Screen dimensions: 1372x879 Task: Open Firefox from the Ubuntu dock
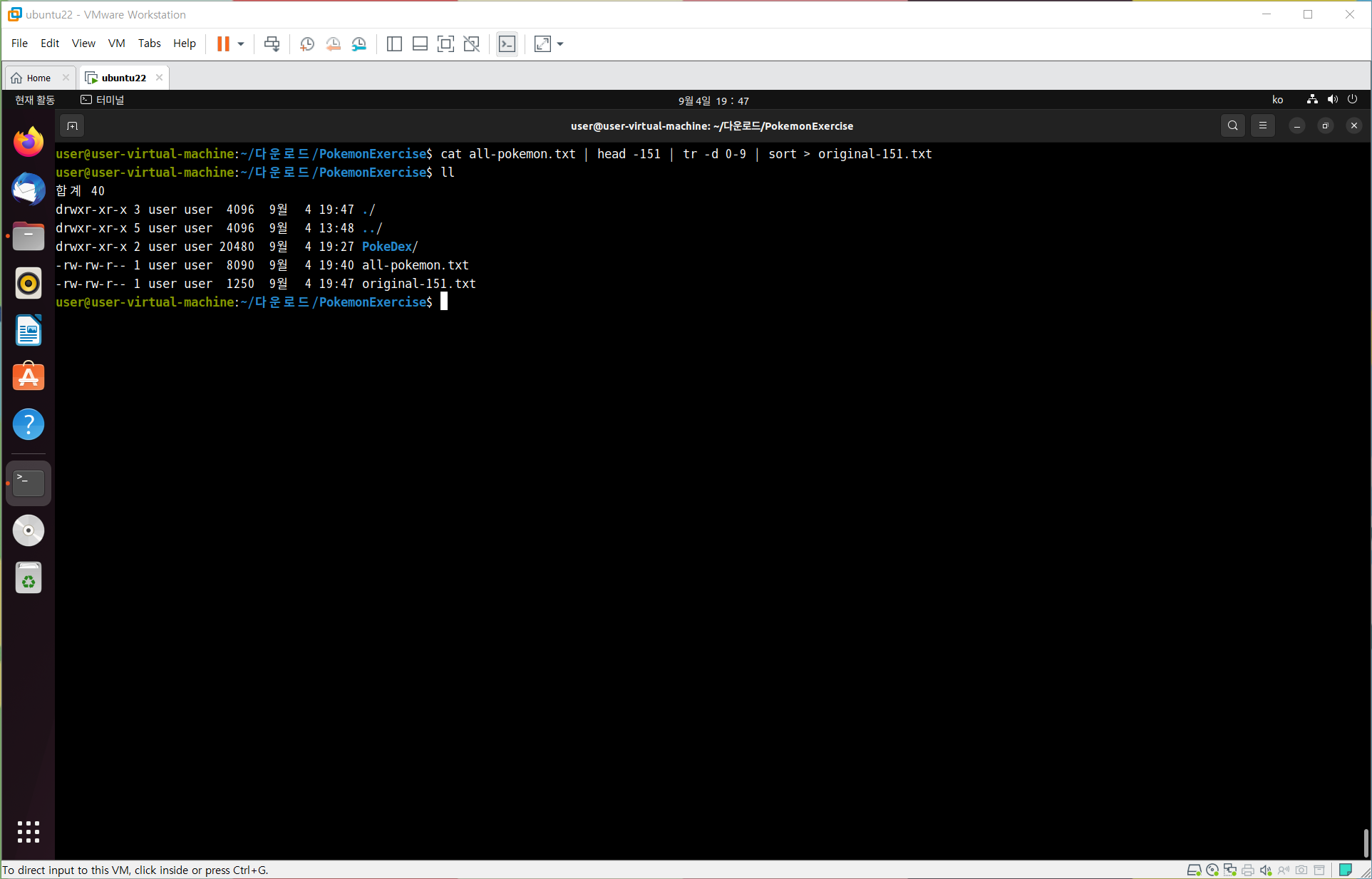click(29, 142)
